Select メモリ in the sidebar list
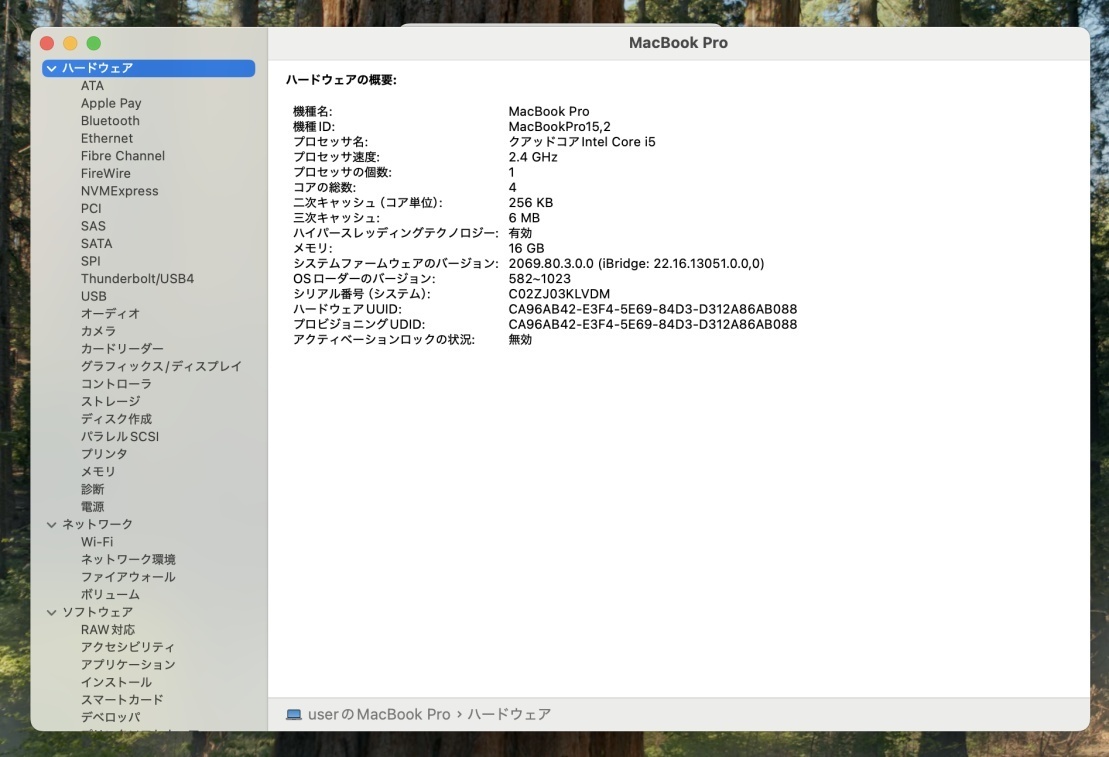The height and width of the screenshot is (757, 1109). pyautogui.click(x=98, y=471)
